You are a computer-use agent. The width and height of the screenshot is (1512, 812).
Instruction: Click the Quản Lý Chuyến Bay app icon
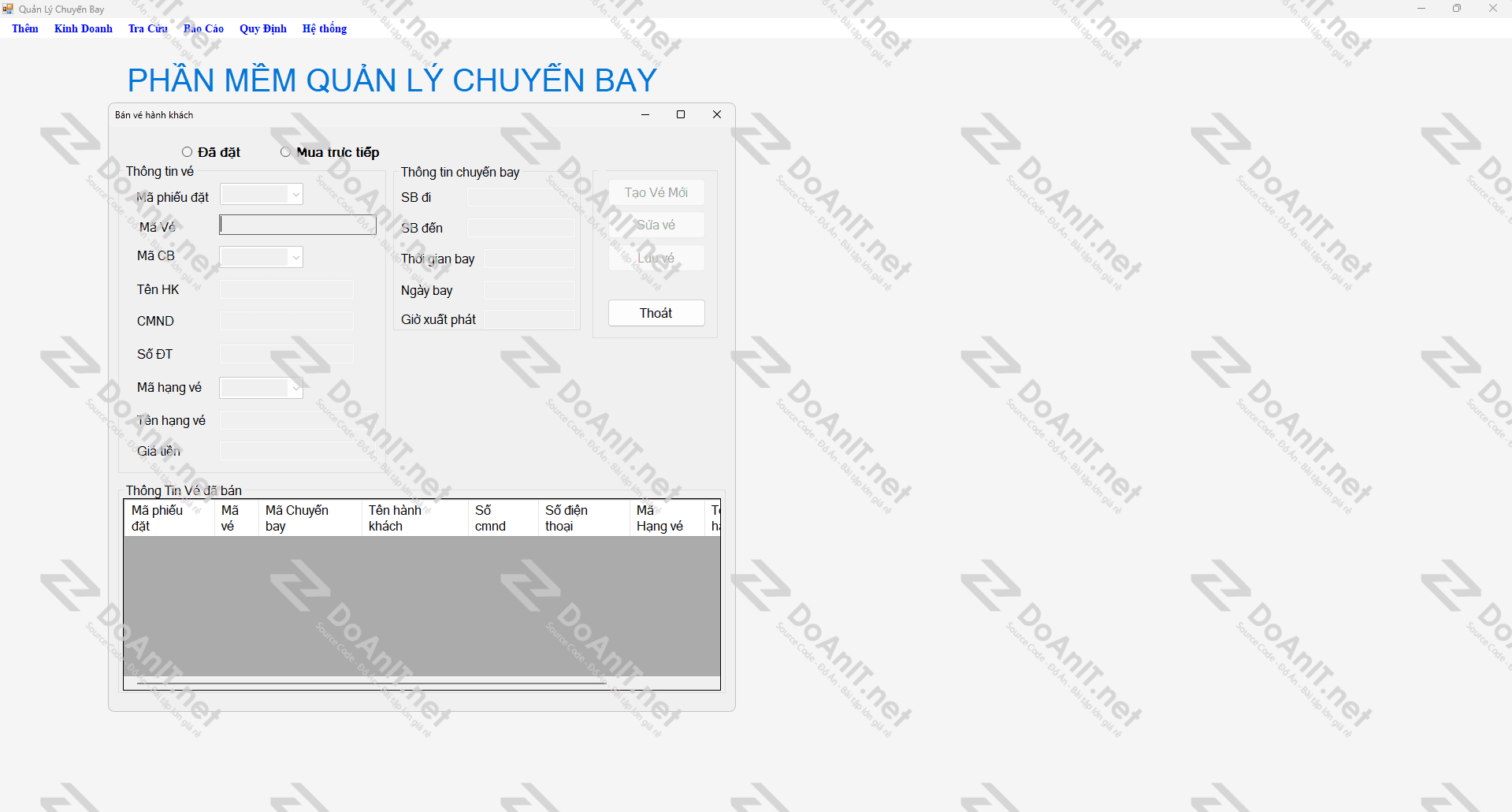click(8, 9)
